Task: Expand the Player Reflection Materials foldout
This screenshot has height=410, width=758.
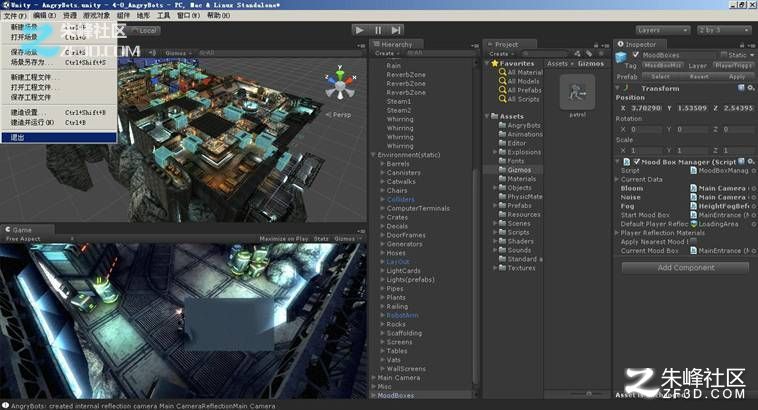Action: pos(617,233)
